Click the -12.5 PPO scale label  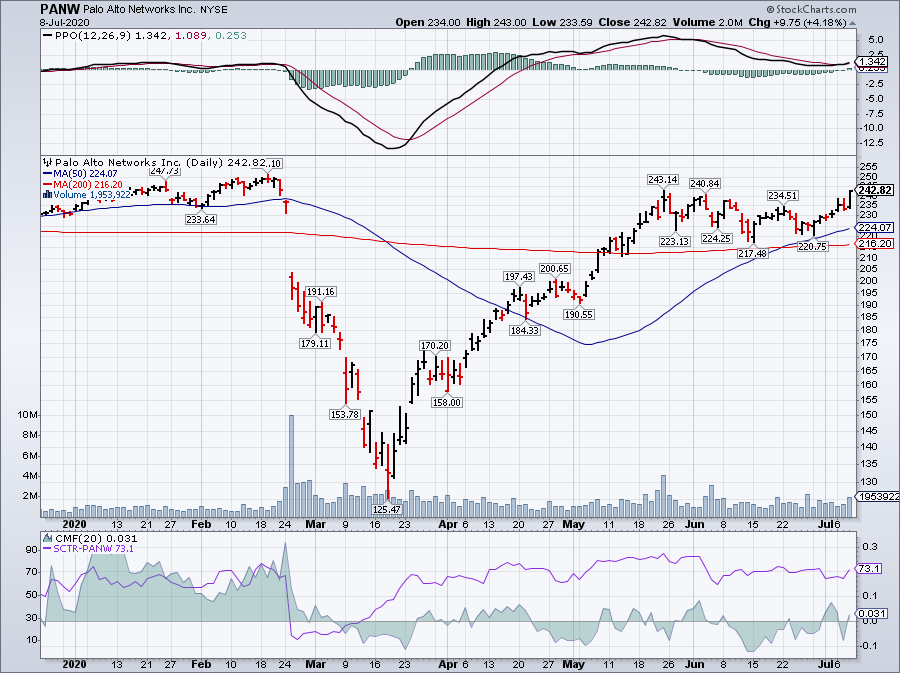872,142
